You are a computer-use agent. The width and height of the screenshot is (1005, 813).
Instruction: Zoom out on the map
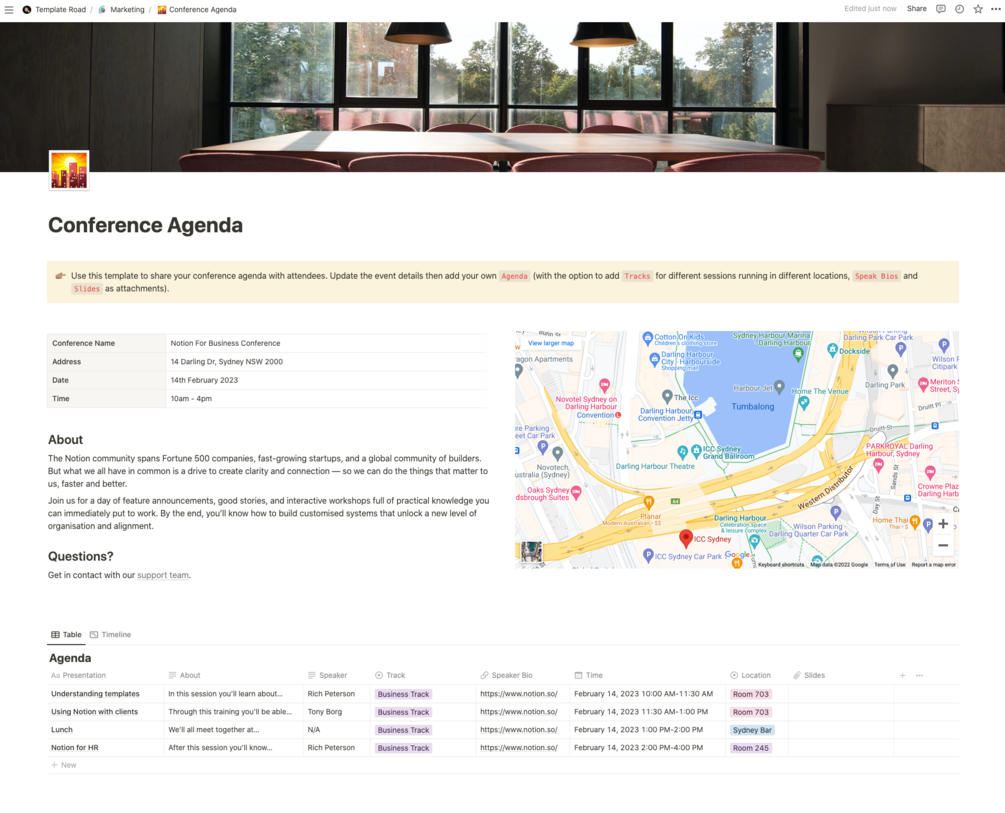(943, 546)
